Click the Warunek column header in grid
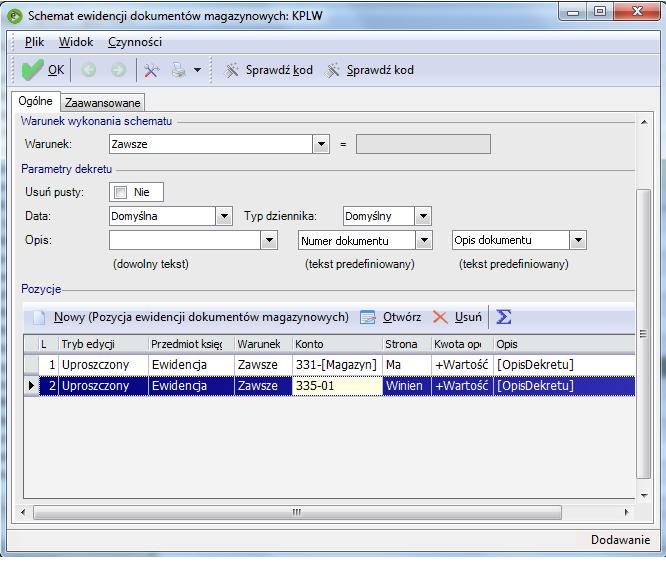This screenshot has height=579, width=666. click(263, 344)
